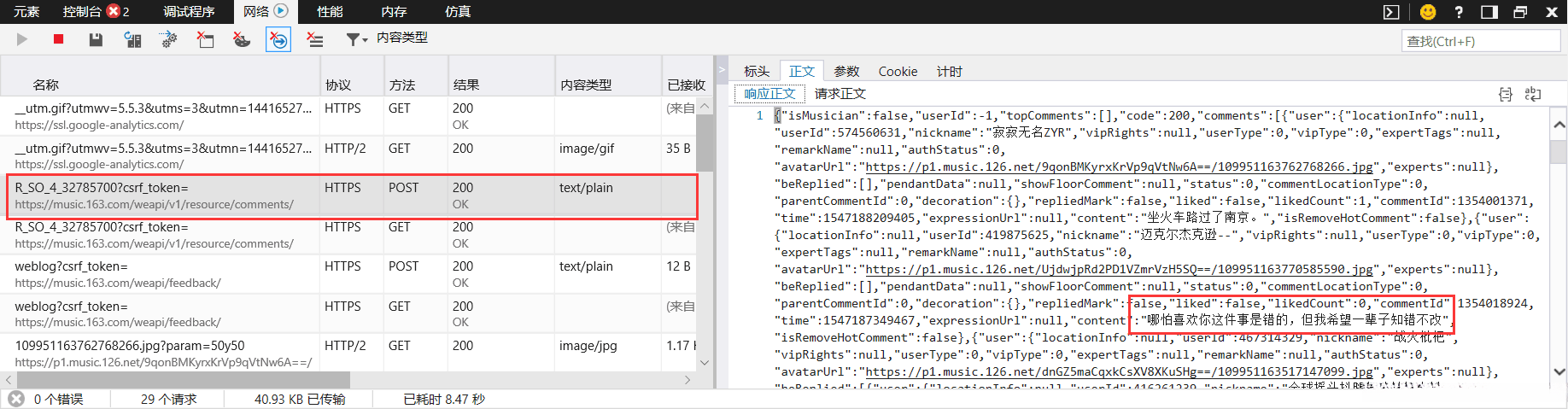Switch to 内存 tab
1568x409 pixels.
tap(394, 11)
